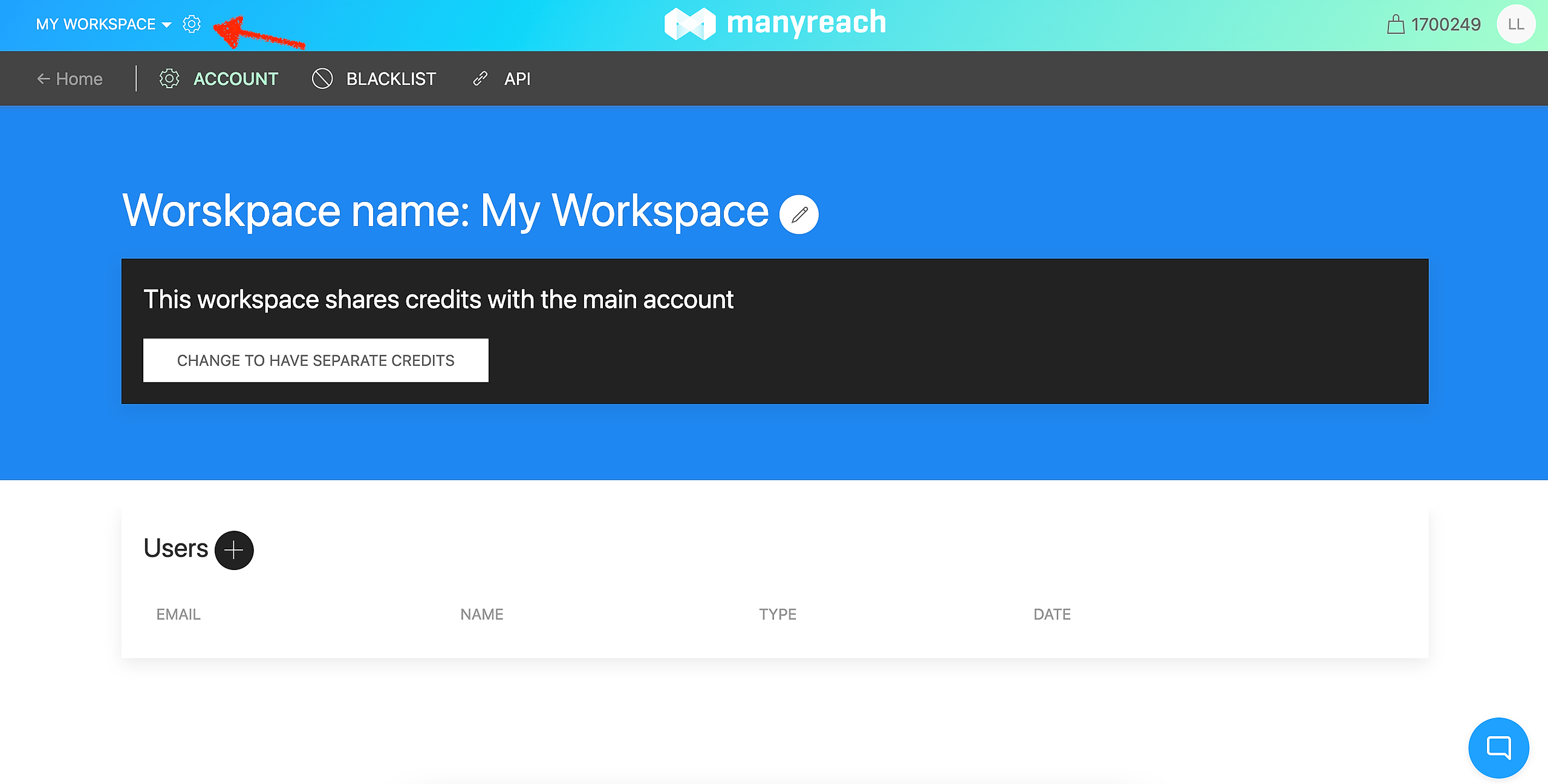The width and height of the screenshot is (1548, 784).
Task: Click the NAME column header
Action: click(x=482, y=614)
